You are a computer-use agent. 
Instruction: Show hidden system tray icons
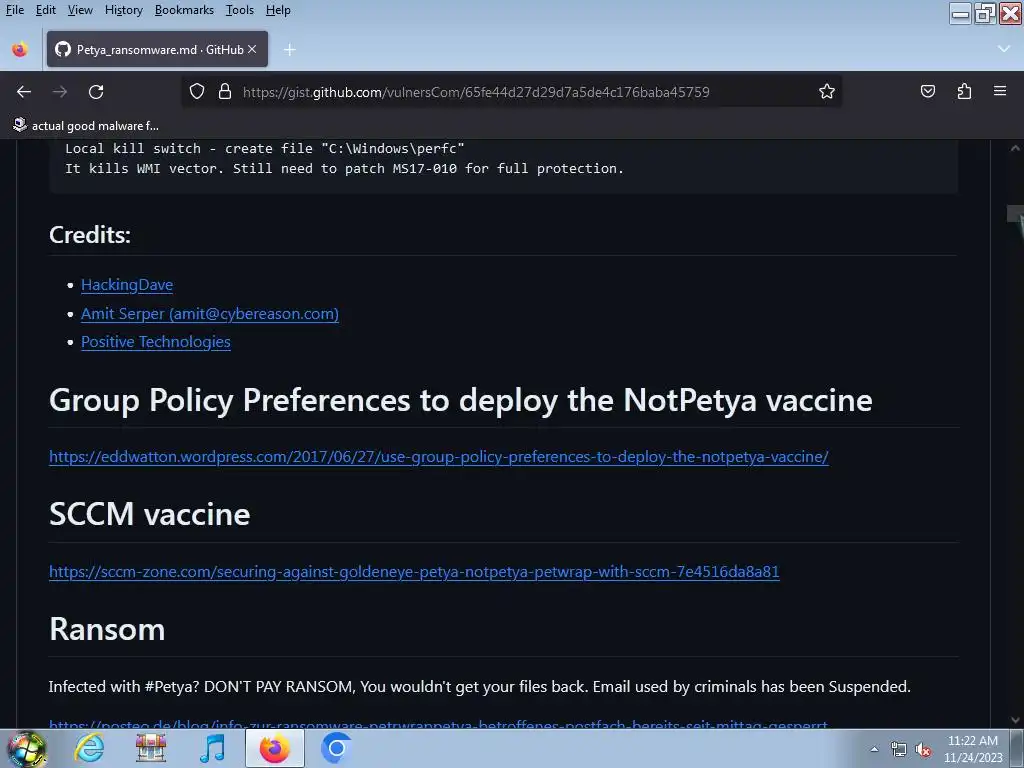pyautogui.click(x=874, y=749)
